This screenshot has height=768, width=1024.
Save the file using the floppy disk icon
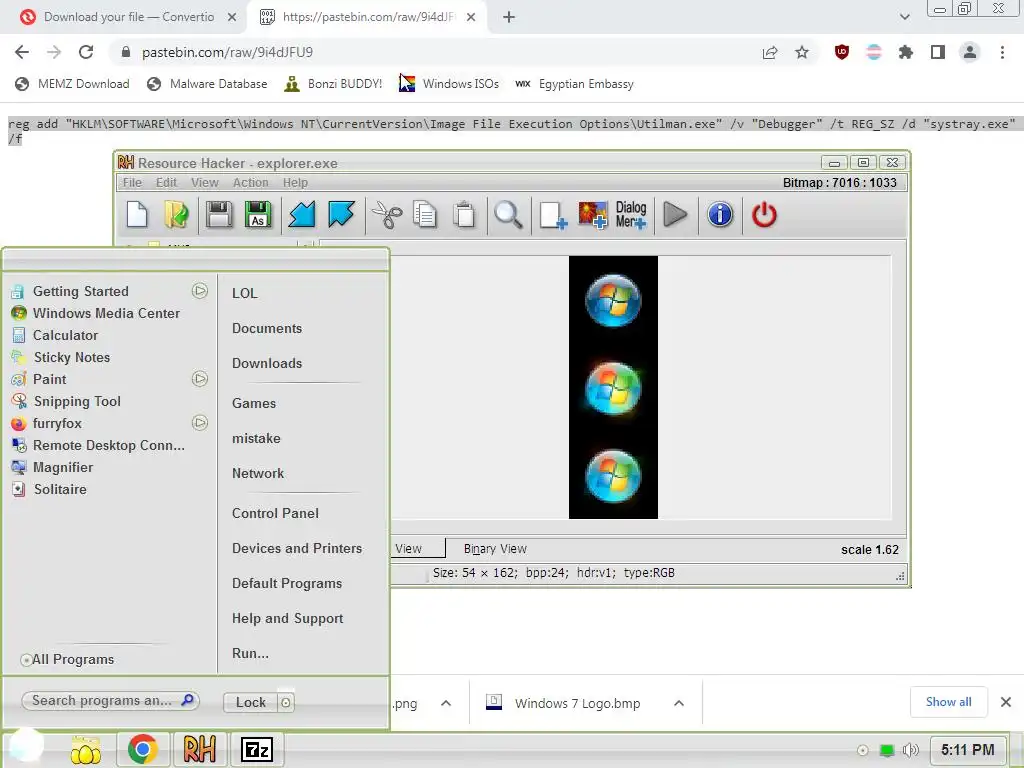pos(219,215)
